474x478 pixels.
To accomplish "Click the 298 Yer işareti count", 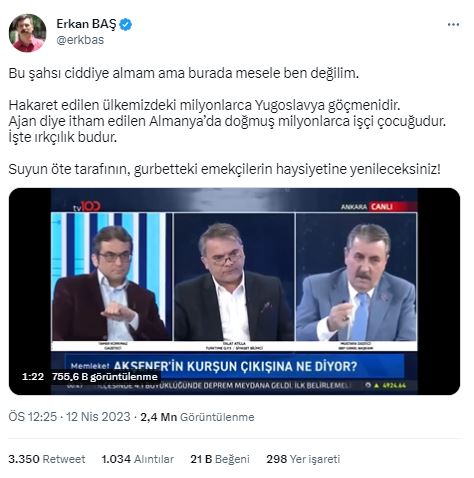I will (303, 459).
